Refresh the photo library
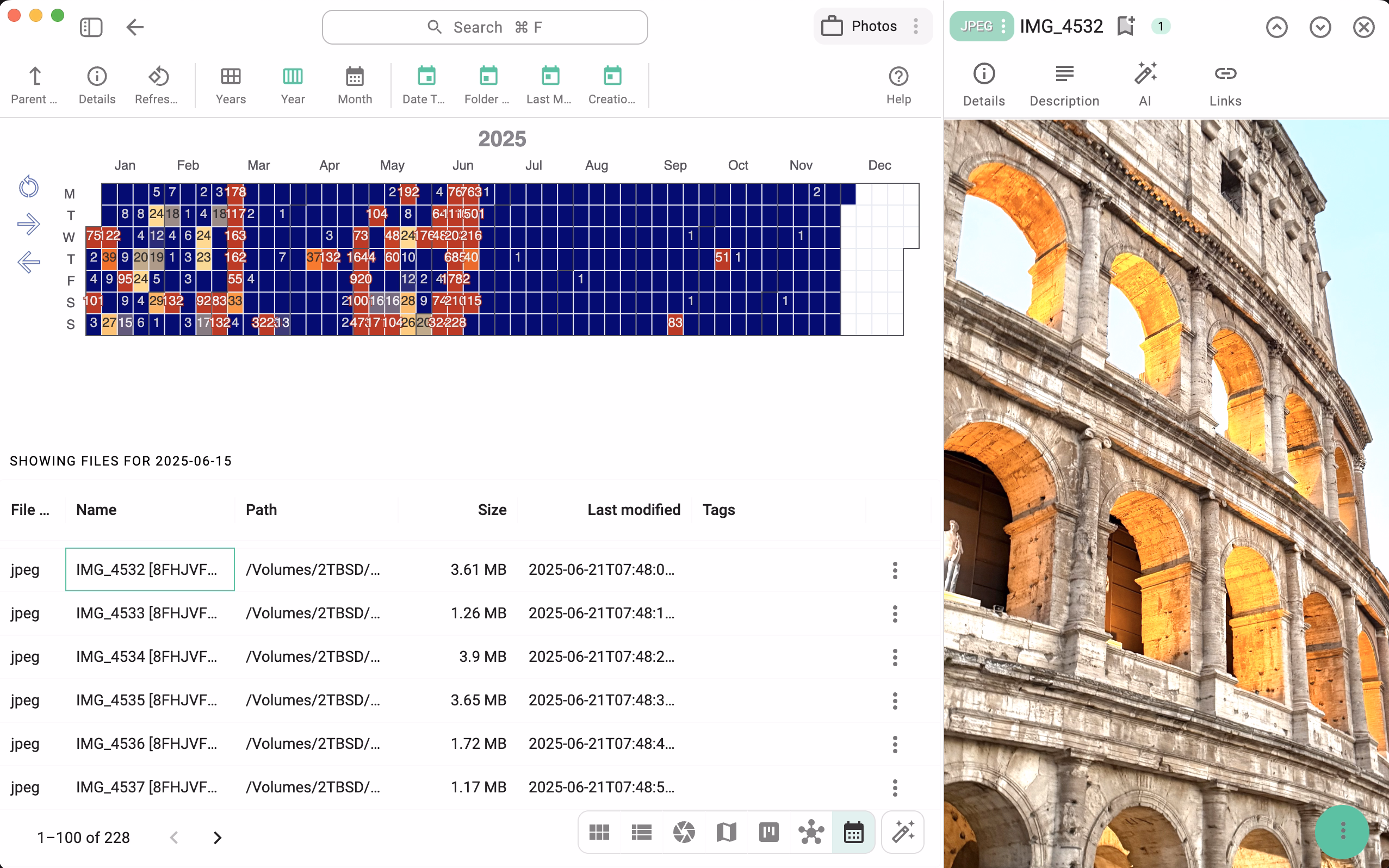The height and width of the screenshot is (868, 1389). (x=157, y=84)
